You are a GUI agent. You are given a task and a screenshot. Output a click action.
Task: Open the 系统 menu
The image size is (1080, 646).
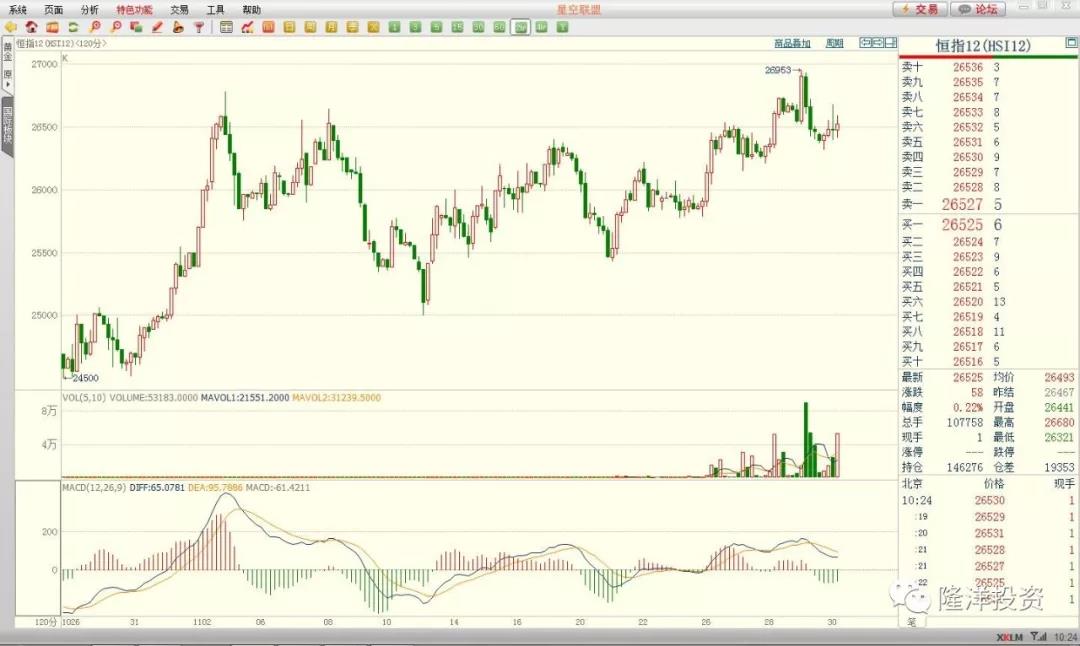coord(18,10)
